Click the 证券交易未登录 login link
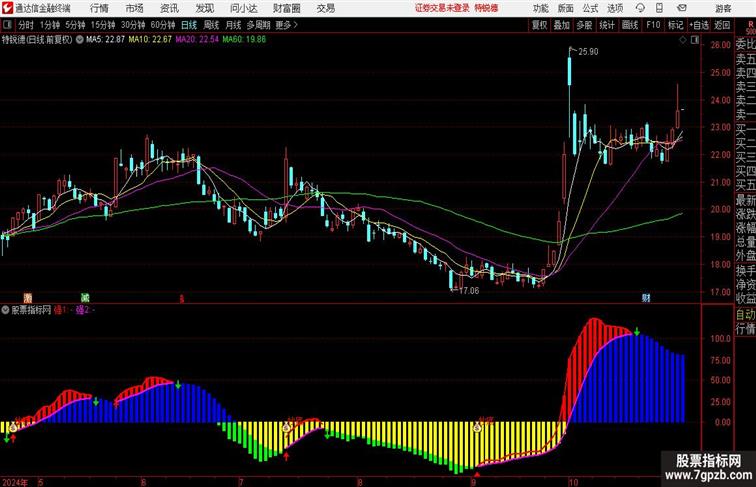756x487 pixels. point(442,8)
